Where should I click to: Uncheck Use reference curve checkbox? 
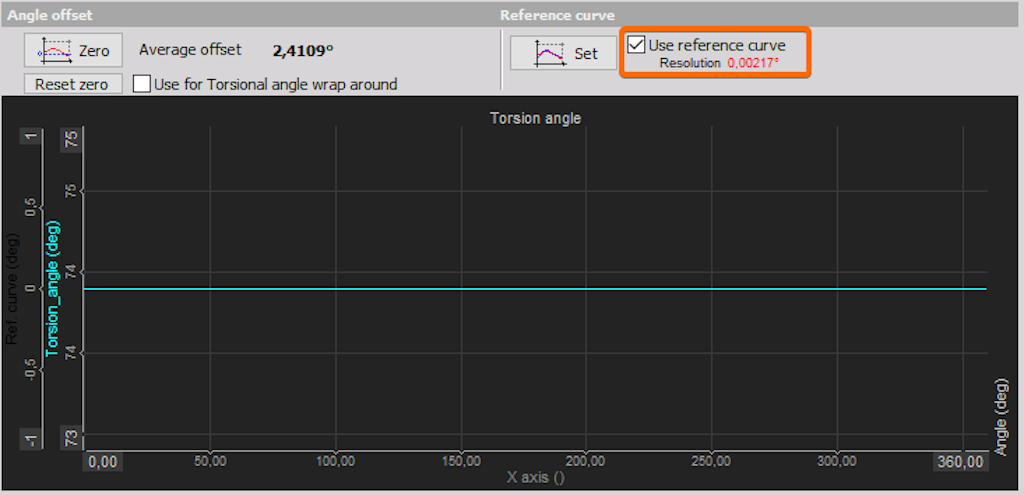pos(635,45)
